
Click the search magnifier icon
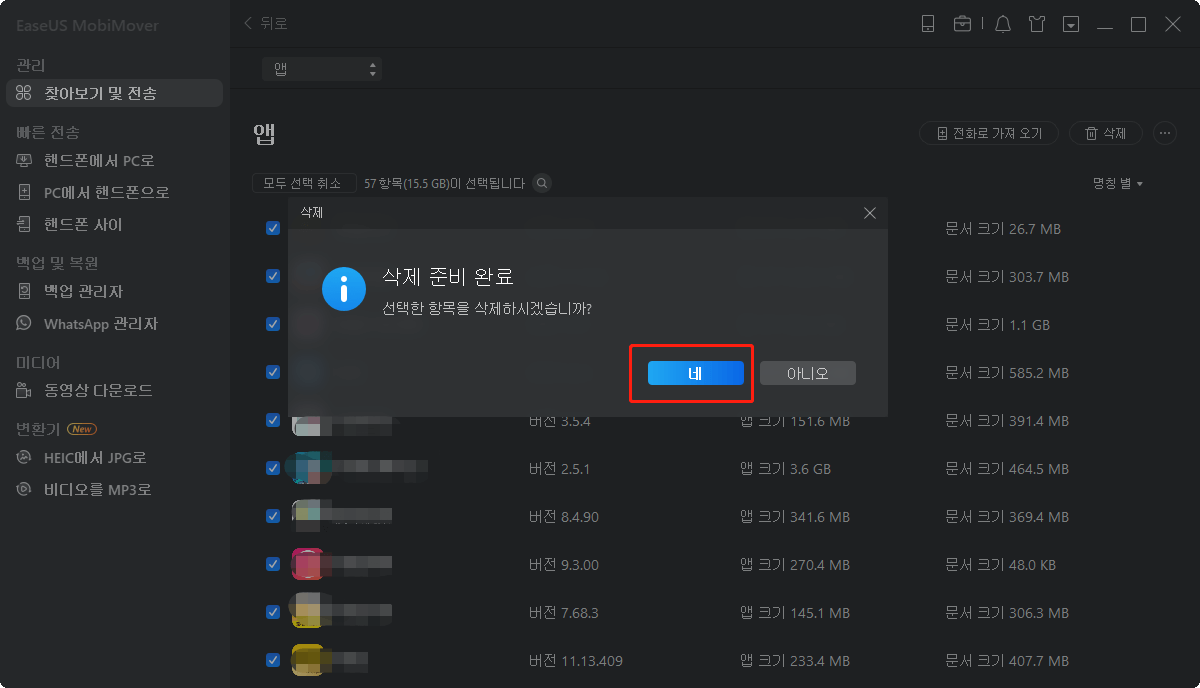(x=542, y=183)
